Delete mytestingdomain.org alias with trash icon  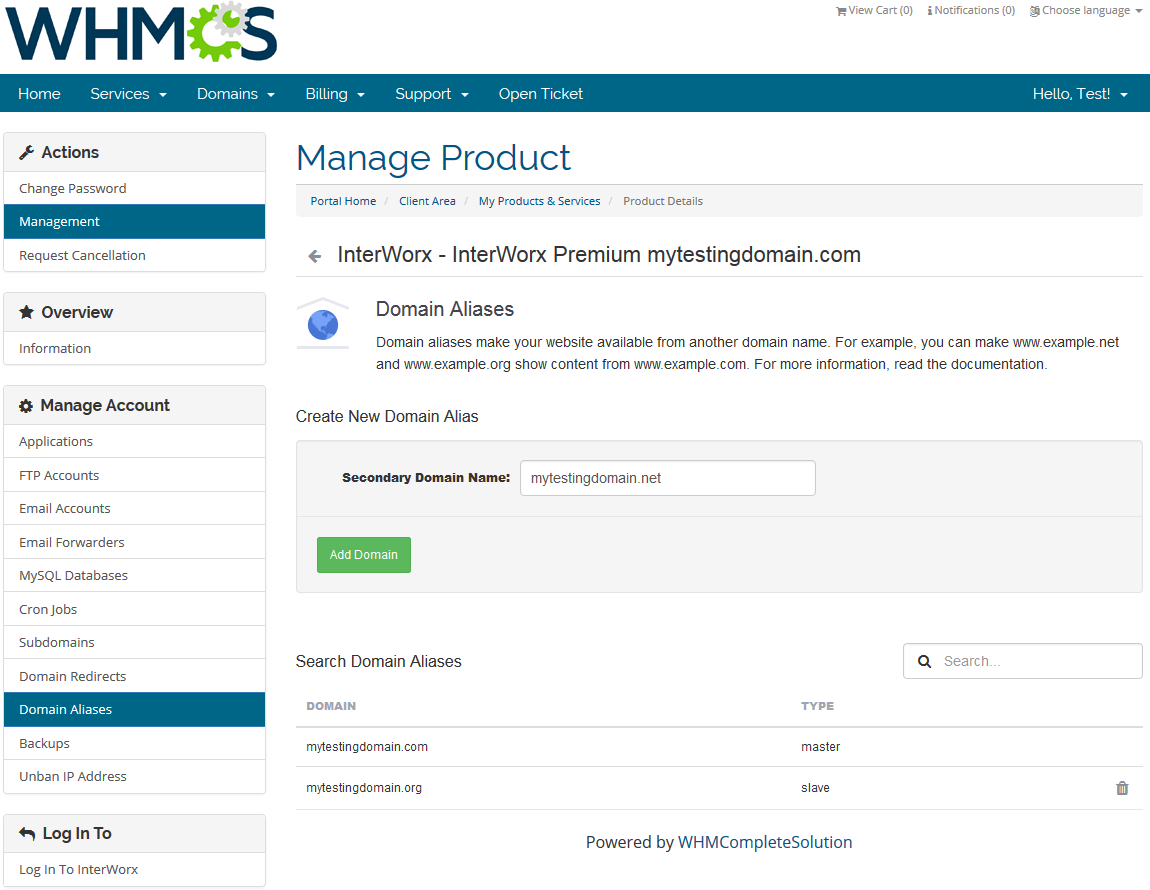tap(1122, 788)
